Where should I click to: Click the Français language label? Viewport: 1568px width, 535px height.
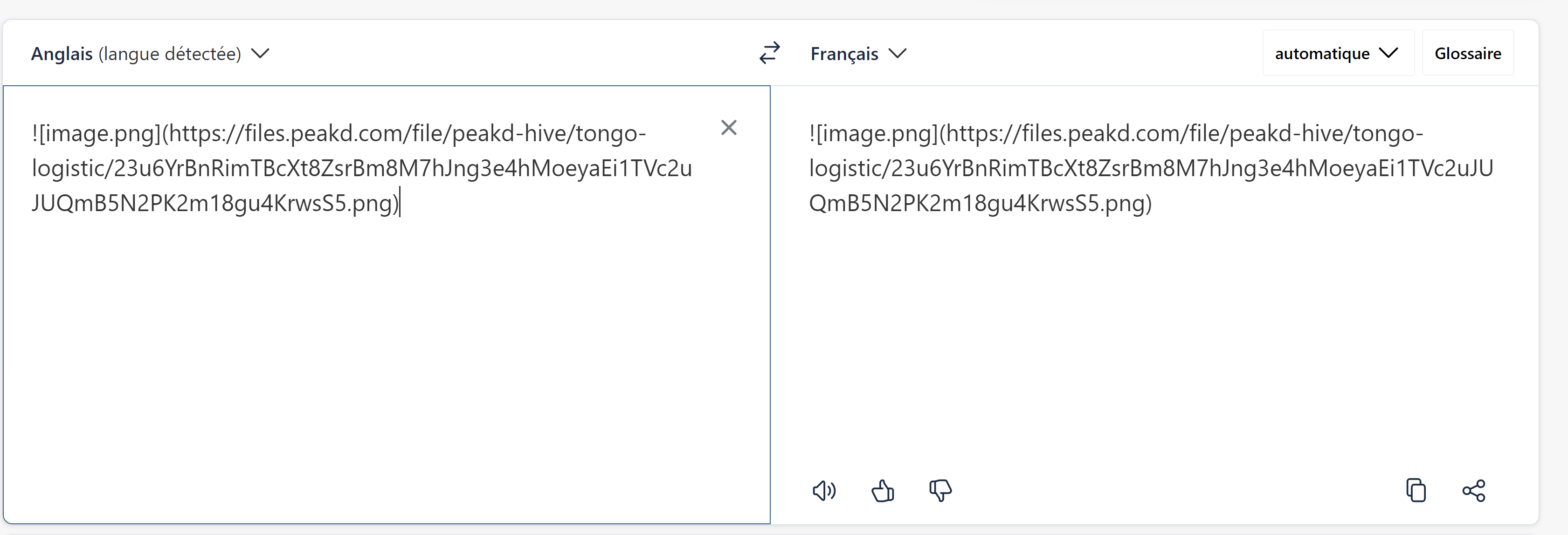[x=844, y=54]
